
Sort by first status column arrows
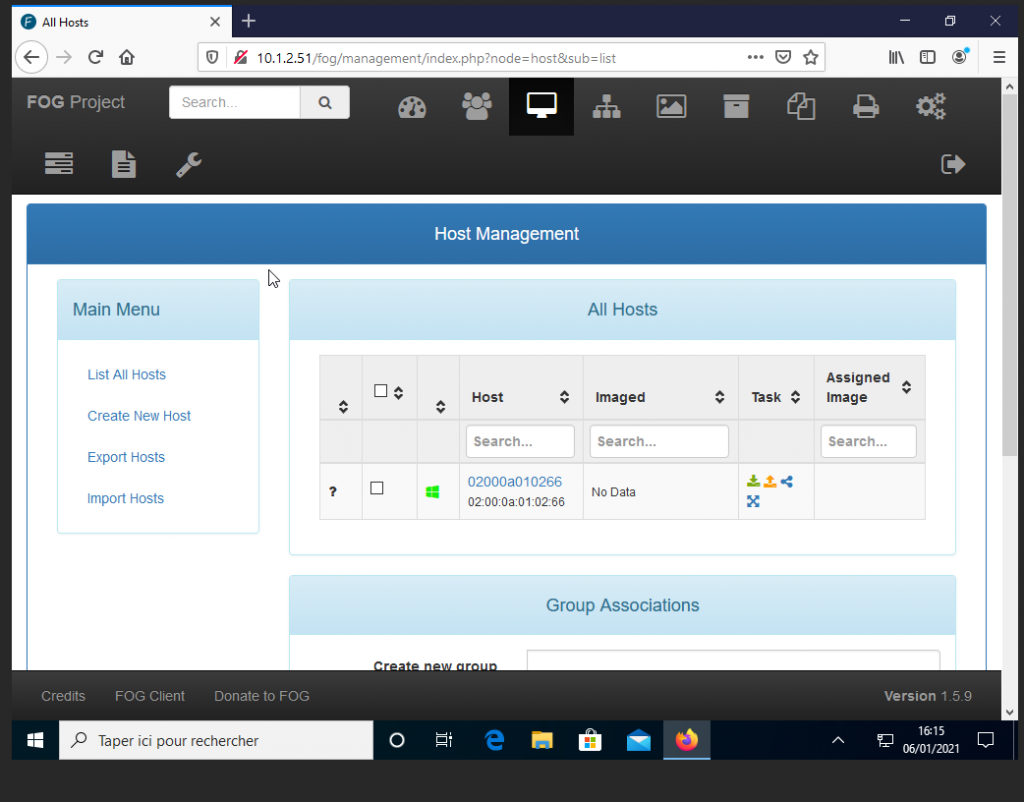point(343,407)
